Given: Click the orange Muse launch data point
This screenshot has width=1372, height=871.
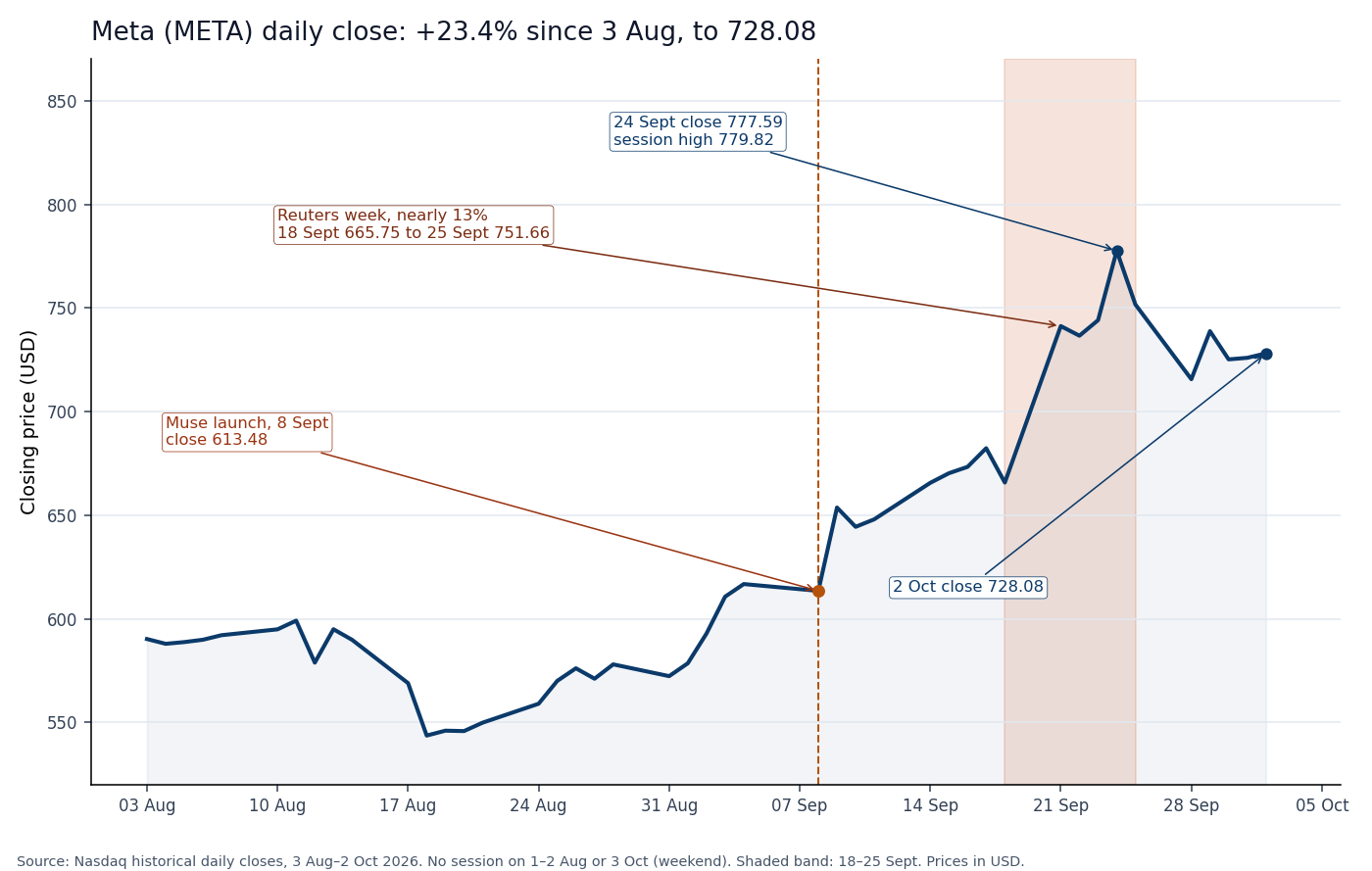Looking at the screenshot, I should click(818, 591).
